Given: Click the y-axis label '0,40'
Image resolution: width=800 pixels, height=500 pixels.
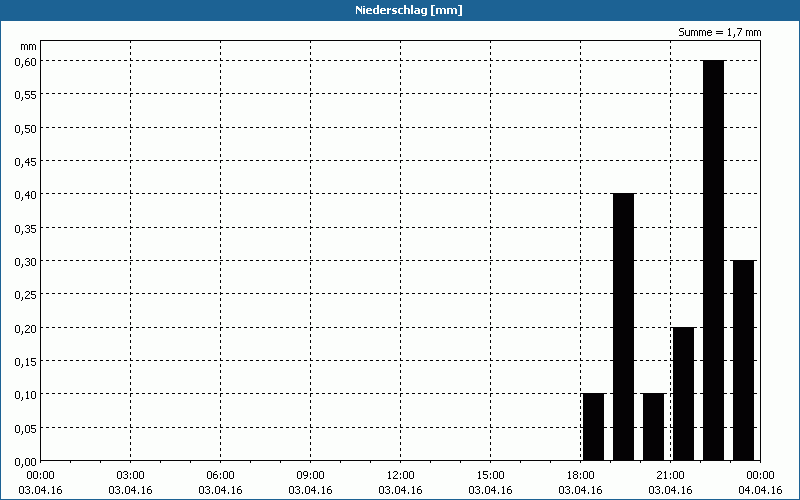Looking at the screenshot, I should click(26, 194).
